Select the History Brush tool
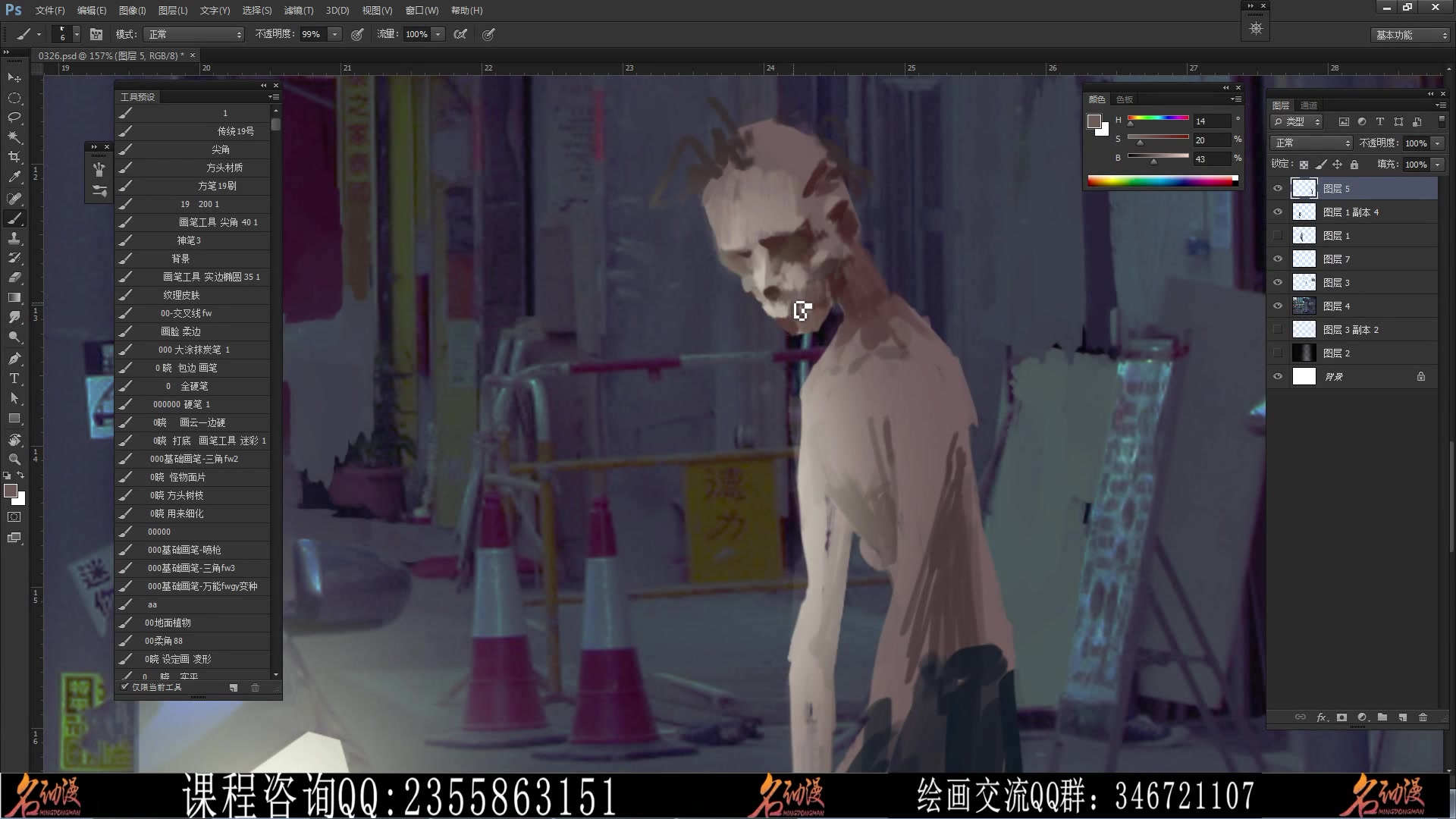 pyautogui.click(x=14, y=258)
